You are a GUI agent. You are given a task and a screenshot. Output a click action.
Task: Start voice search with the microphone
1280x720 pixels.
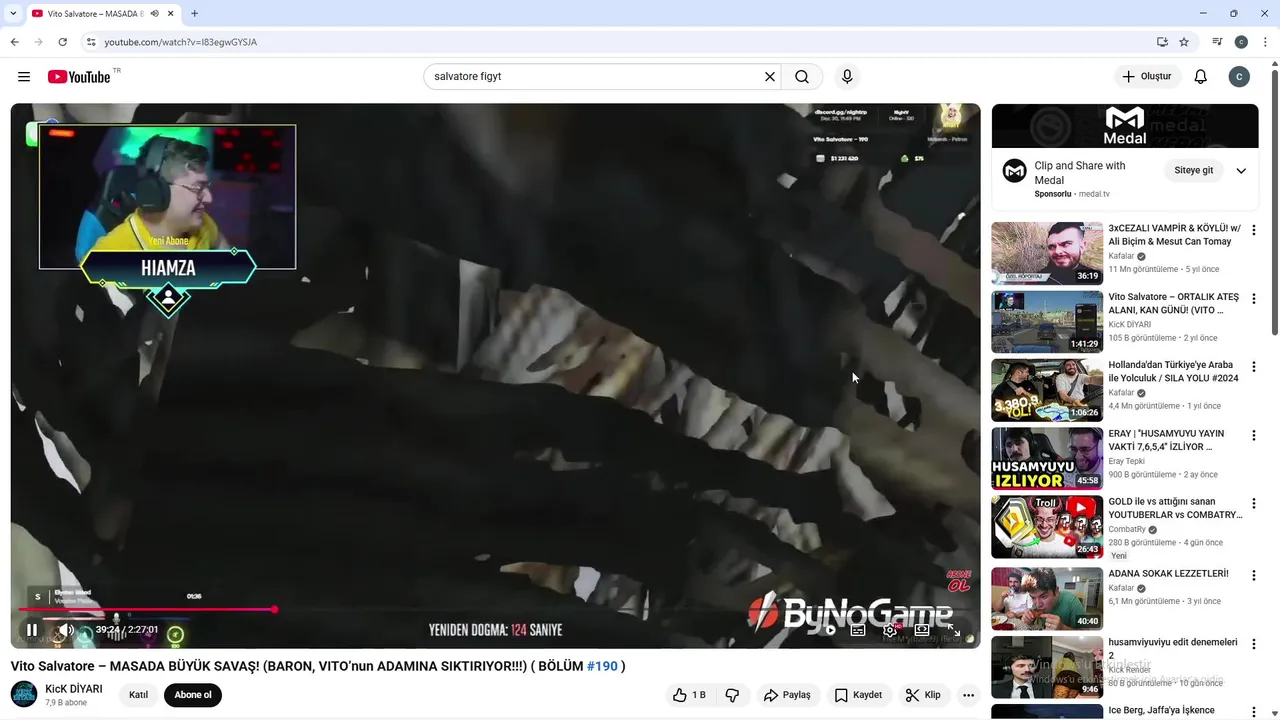pyautogui.click(x=847, y=77)
